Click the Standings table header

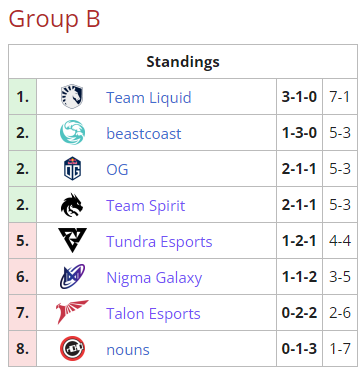click(183, 62)
